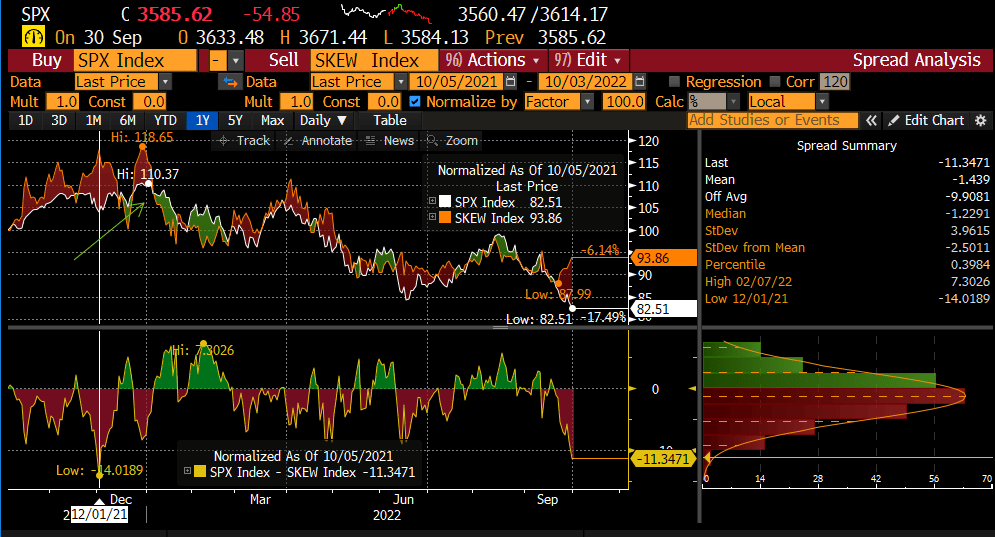Open start date calendar picker icon
Viewport: 995px width, 537px height.
pos(511,82)
